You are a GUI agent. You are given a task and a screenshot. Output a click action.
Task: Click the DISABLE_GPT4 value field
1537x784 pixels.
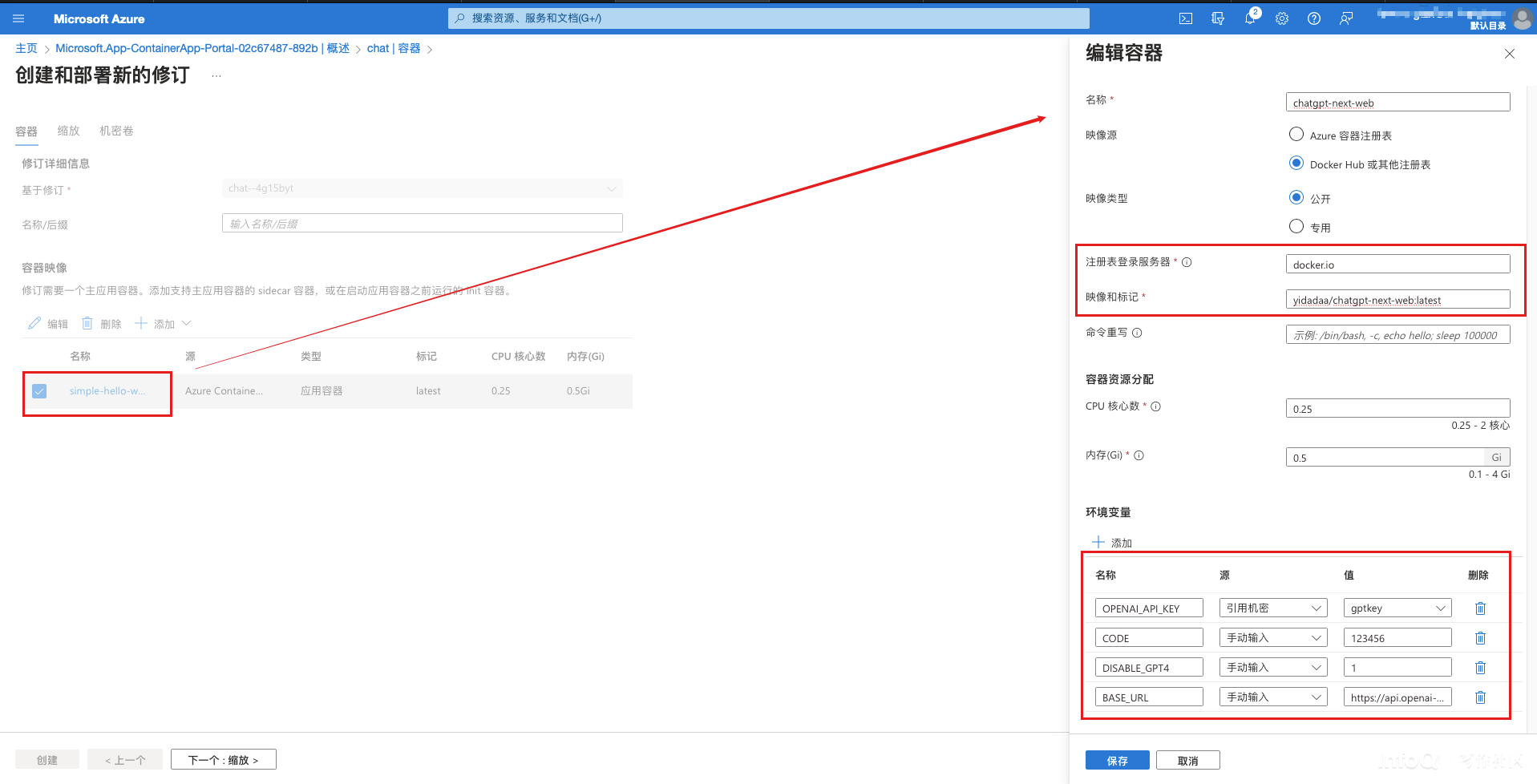coord(1397,668)
